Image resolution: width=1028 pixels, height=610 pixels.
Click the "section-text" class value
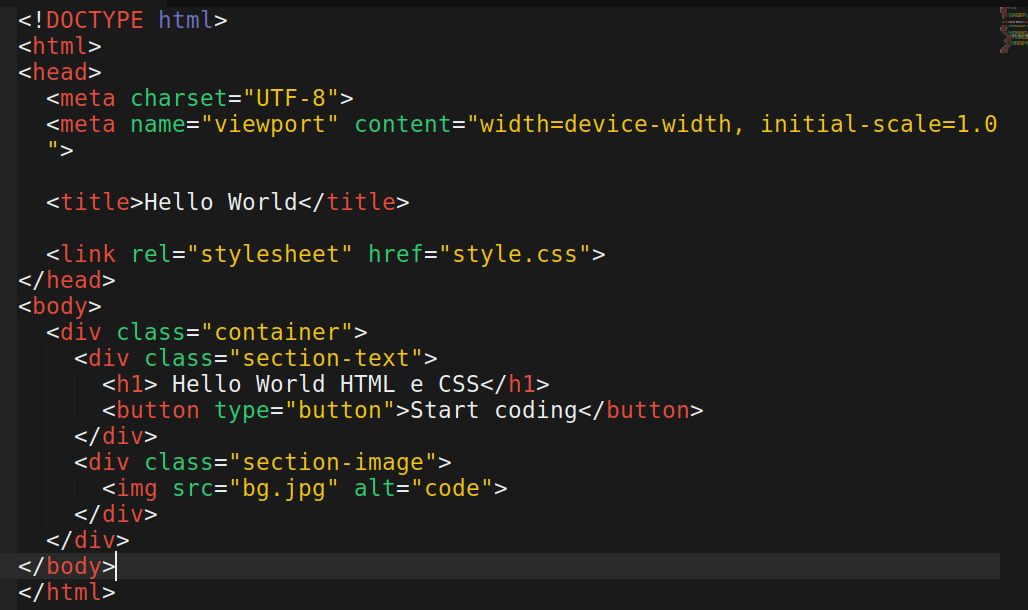[326, 358]
